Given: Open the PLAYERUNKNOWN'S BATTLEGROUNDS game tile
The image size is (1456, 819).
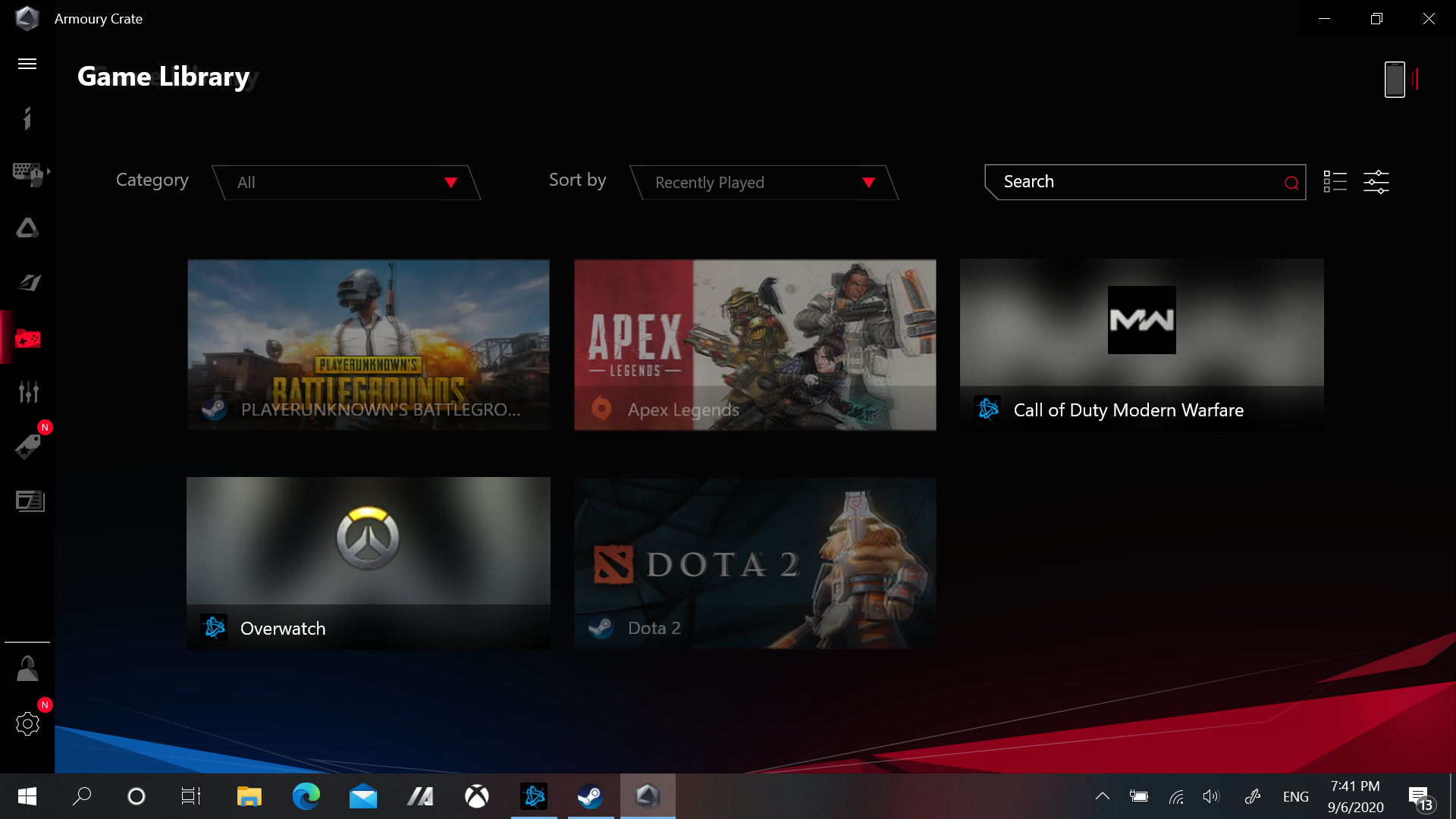Looking at the screenshot, I should coord(369,345).
